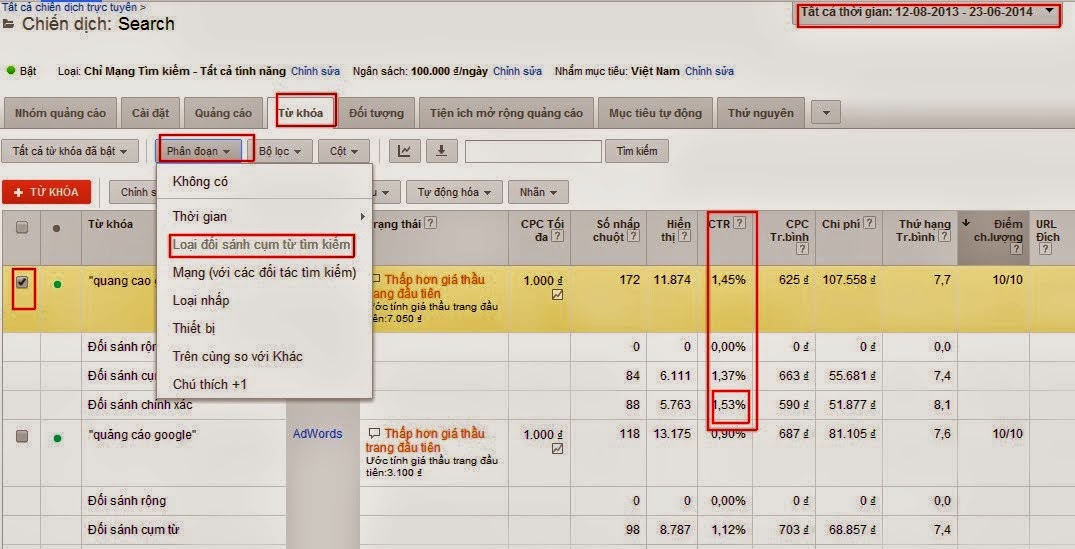Click folder icon beside Chiến dịch: Search
The width and height of the screenshot is (1075, 549).
(9, 25)
